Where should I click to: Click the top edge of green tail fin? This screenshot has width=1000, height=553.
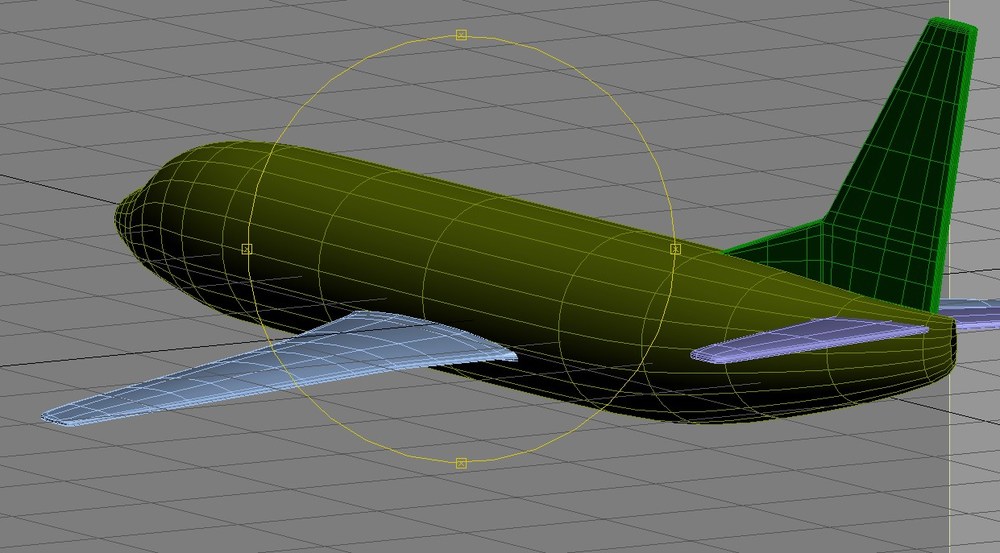954,24
